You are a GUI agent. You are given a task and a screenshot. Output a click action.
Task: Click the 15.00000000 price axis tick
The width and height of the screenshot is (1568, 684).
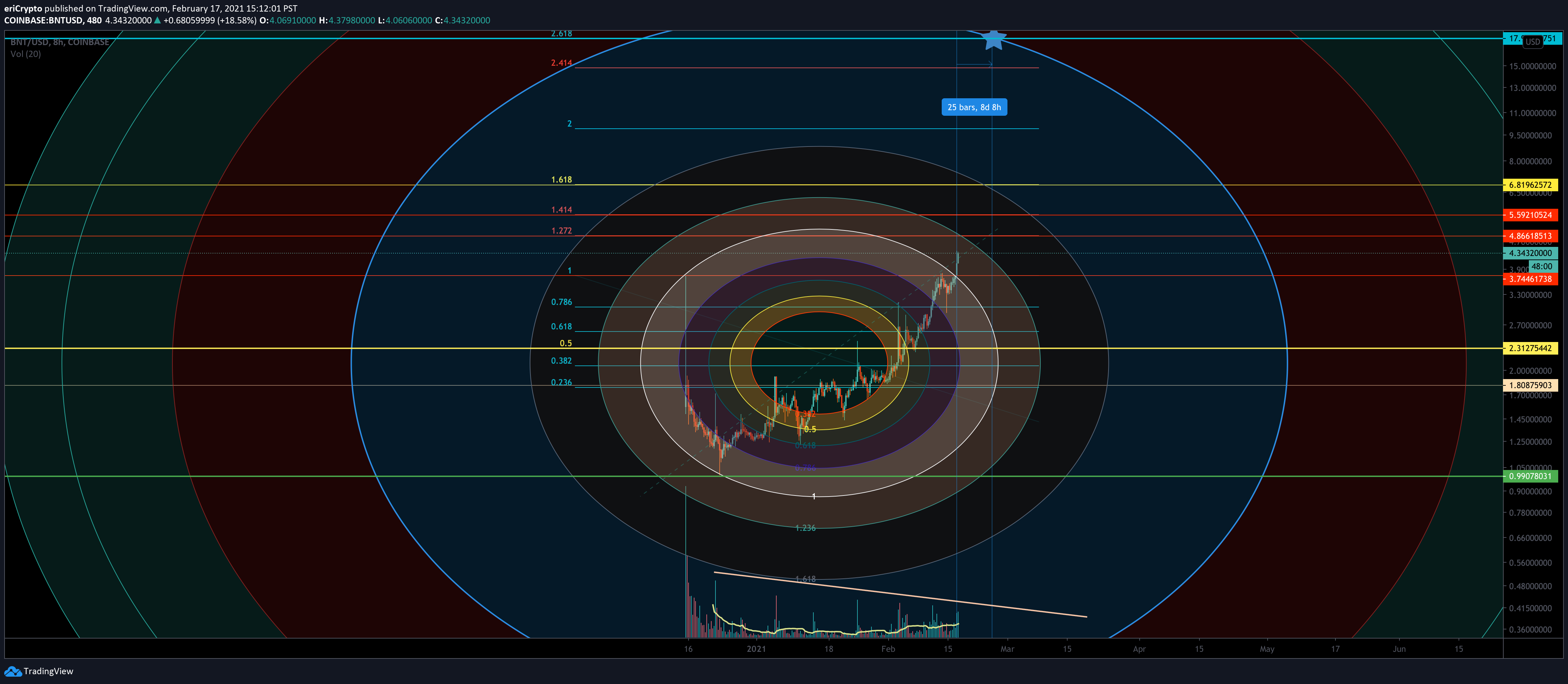pyautogui.click(x=1532, y=66)
